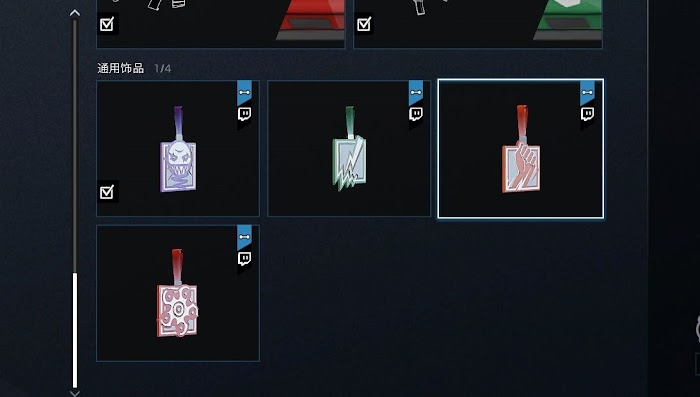Click Twitch icon on pink charm tile
Screen dimensions: 700x397
244,259
